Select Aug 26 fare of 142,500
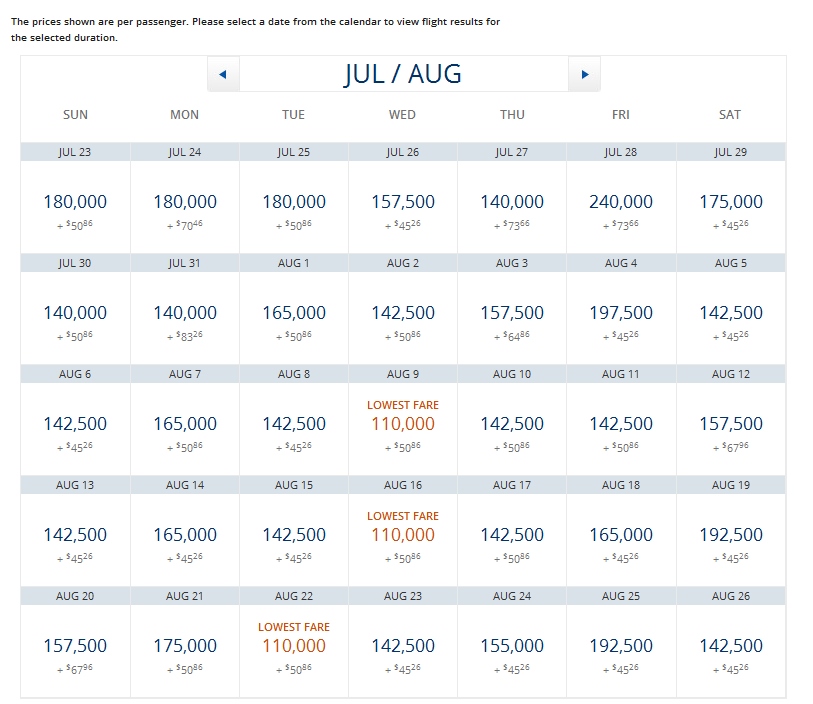 tap(730, 646)
